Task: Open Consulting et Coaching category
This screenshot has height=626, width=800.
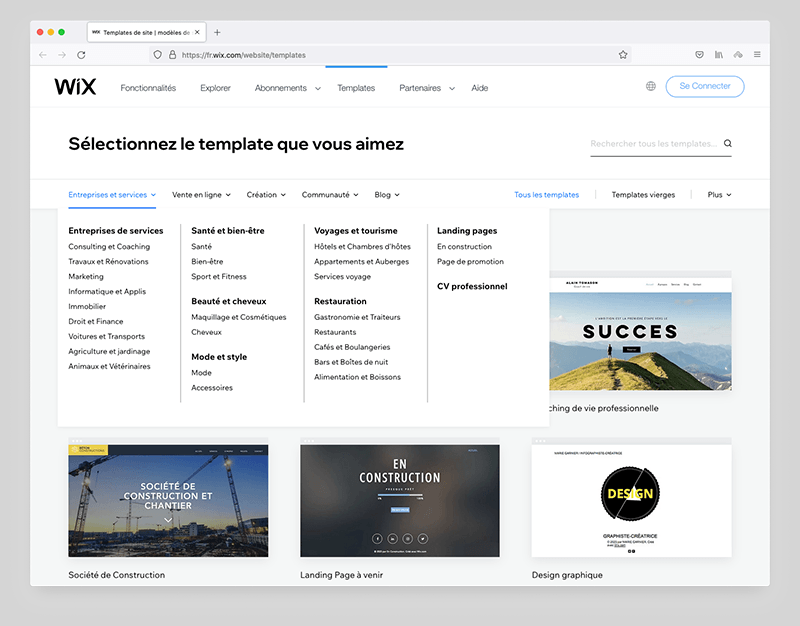Action: point(109,246)
